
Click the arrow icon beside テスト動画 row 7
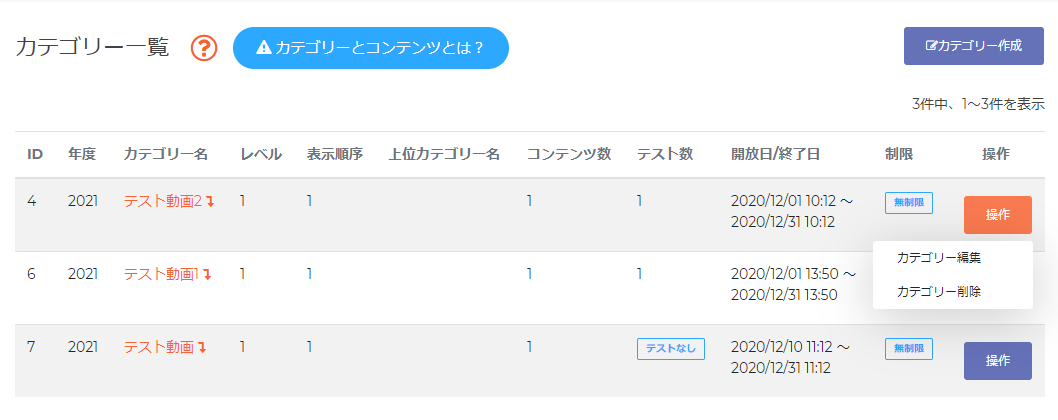(202, 347)
